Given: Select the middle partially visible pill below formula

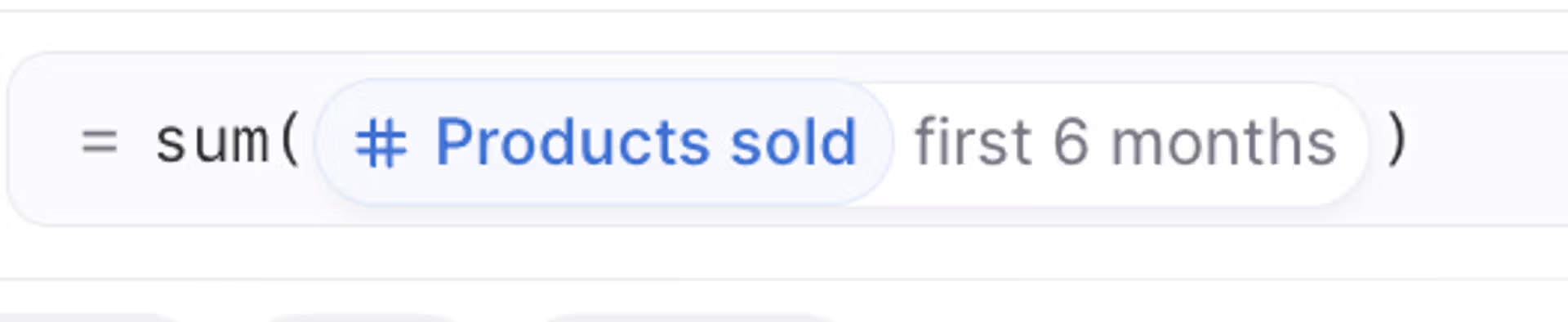Looking at the screenshot, I should 359,318.
